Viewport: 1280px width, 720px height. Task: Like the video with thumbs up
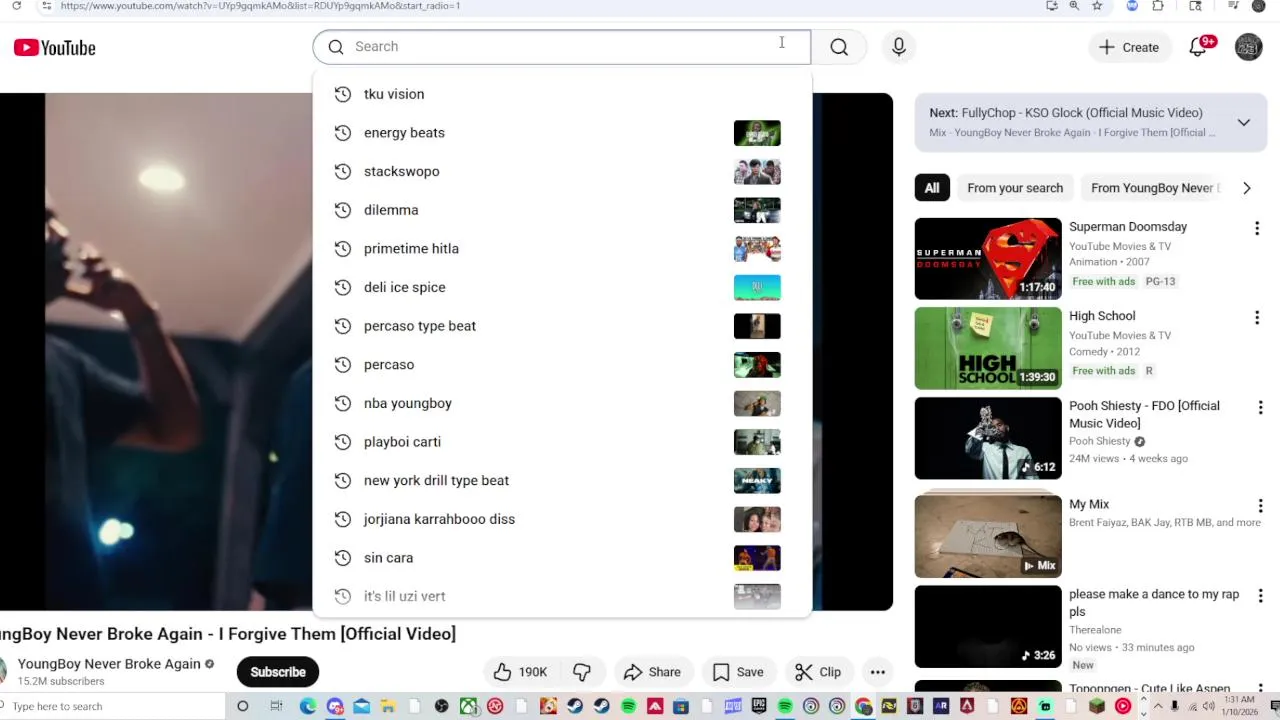[520, 672]
